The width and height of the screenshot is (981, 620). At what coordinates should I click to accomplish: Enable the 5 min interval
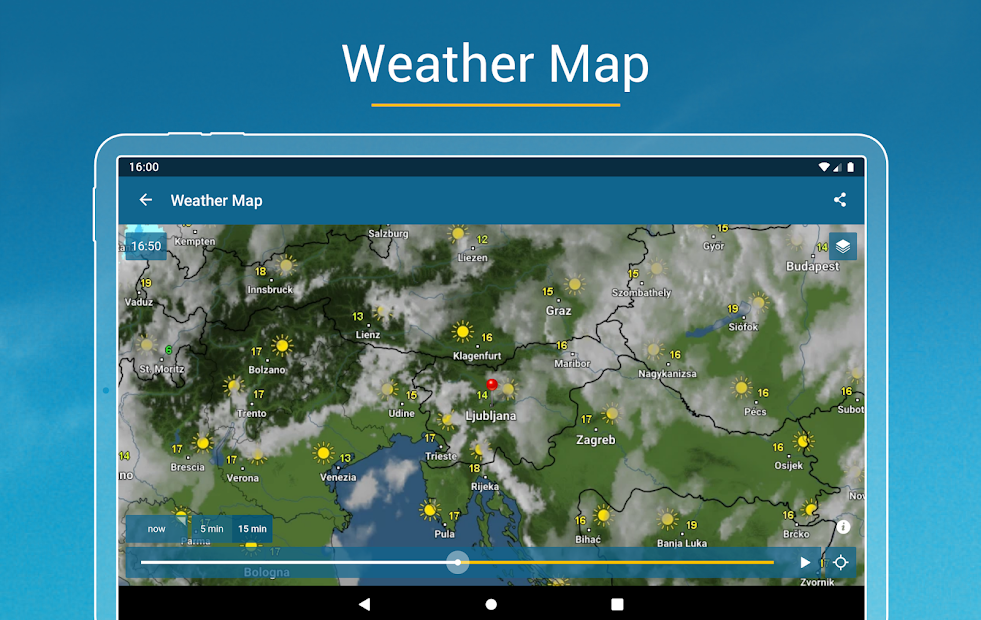click(211, 528)
